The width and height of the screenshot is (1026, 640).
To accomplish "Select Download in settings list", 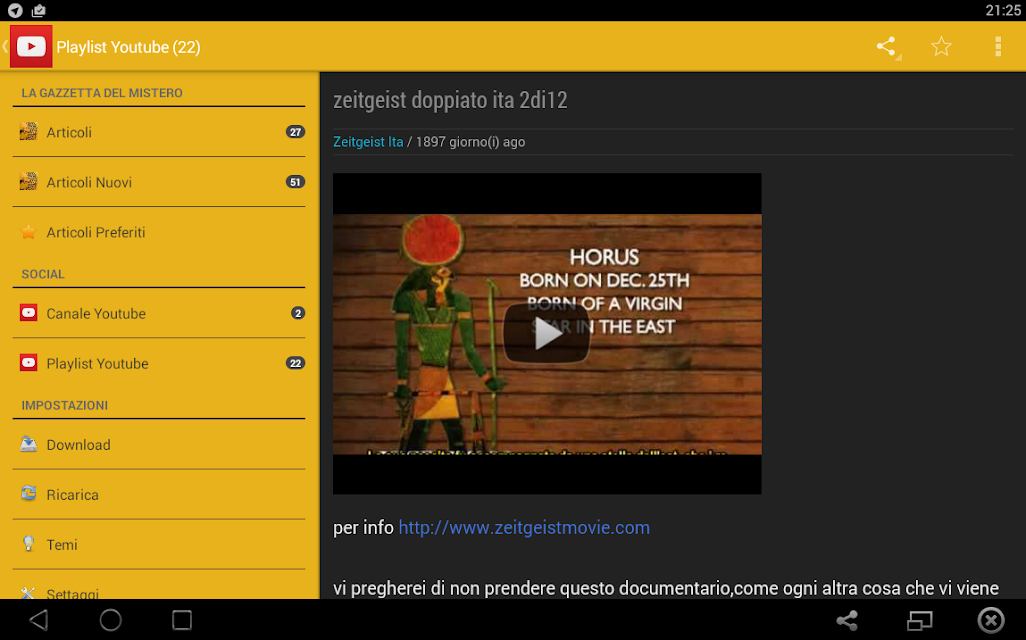I will tap(159, 445).
